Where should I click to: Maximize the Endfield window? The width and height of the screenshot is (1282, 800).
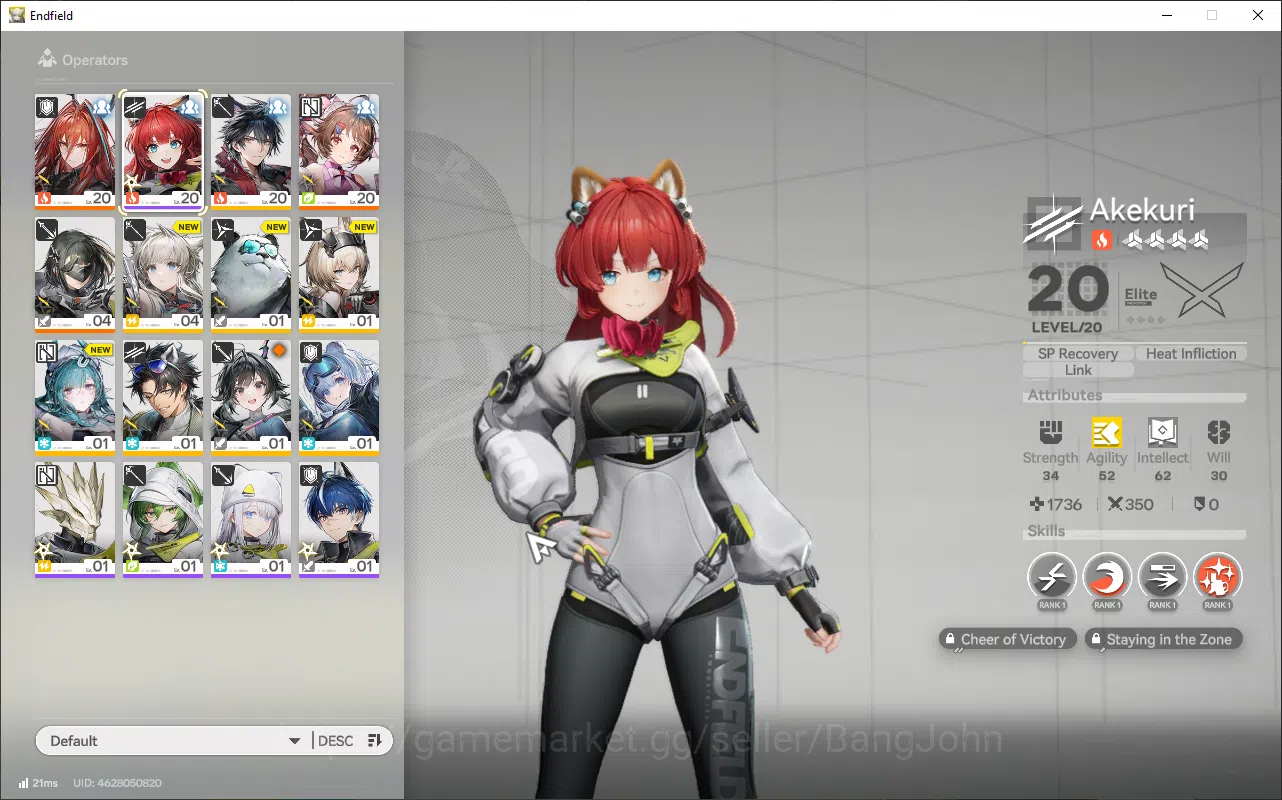tap(1212, 15)
